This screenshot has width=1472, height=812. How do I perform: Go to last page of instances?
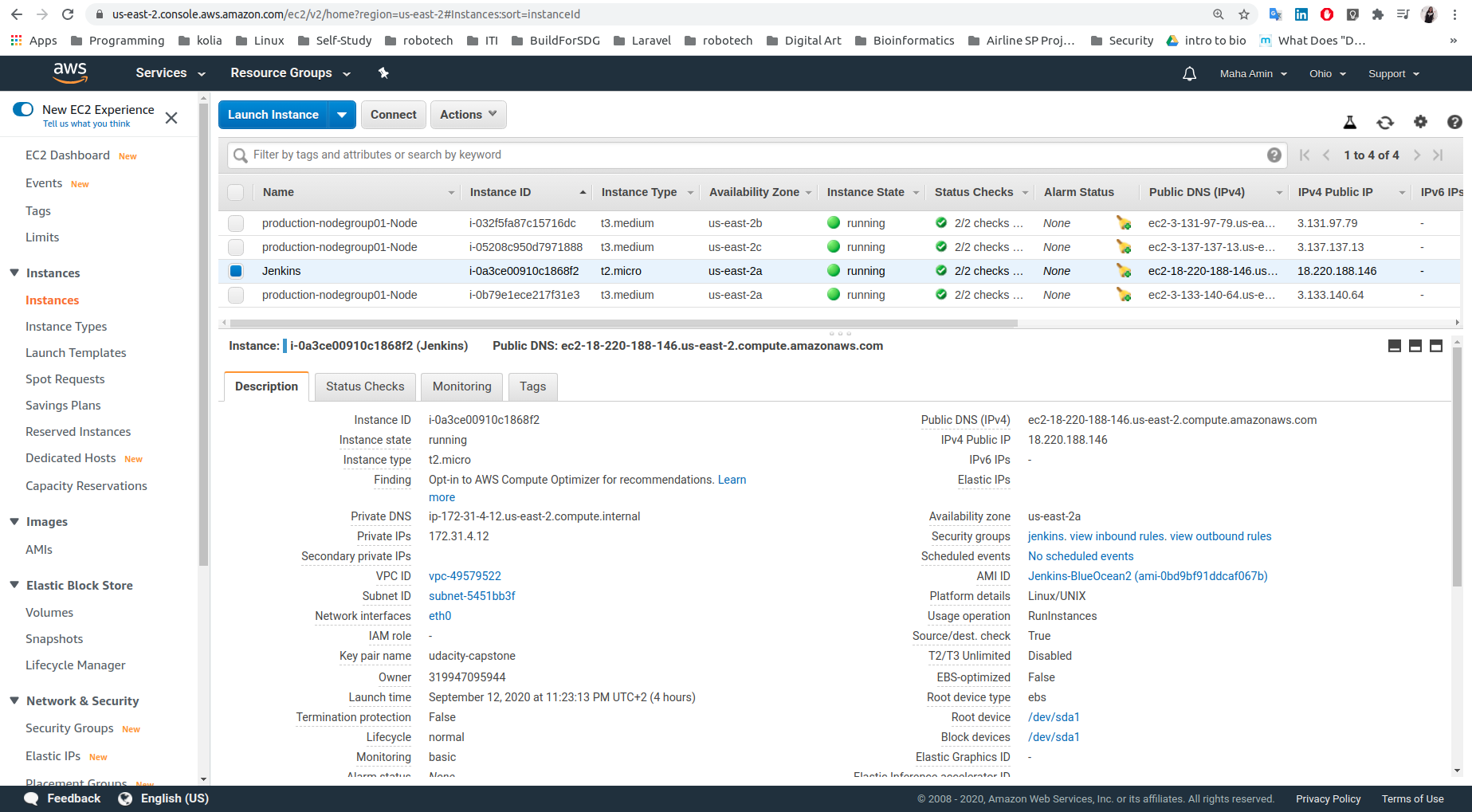(x=1438, y=155)
